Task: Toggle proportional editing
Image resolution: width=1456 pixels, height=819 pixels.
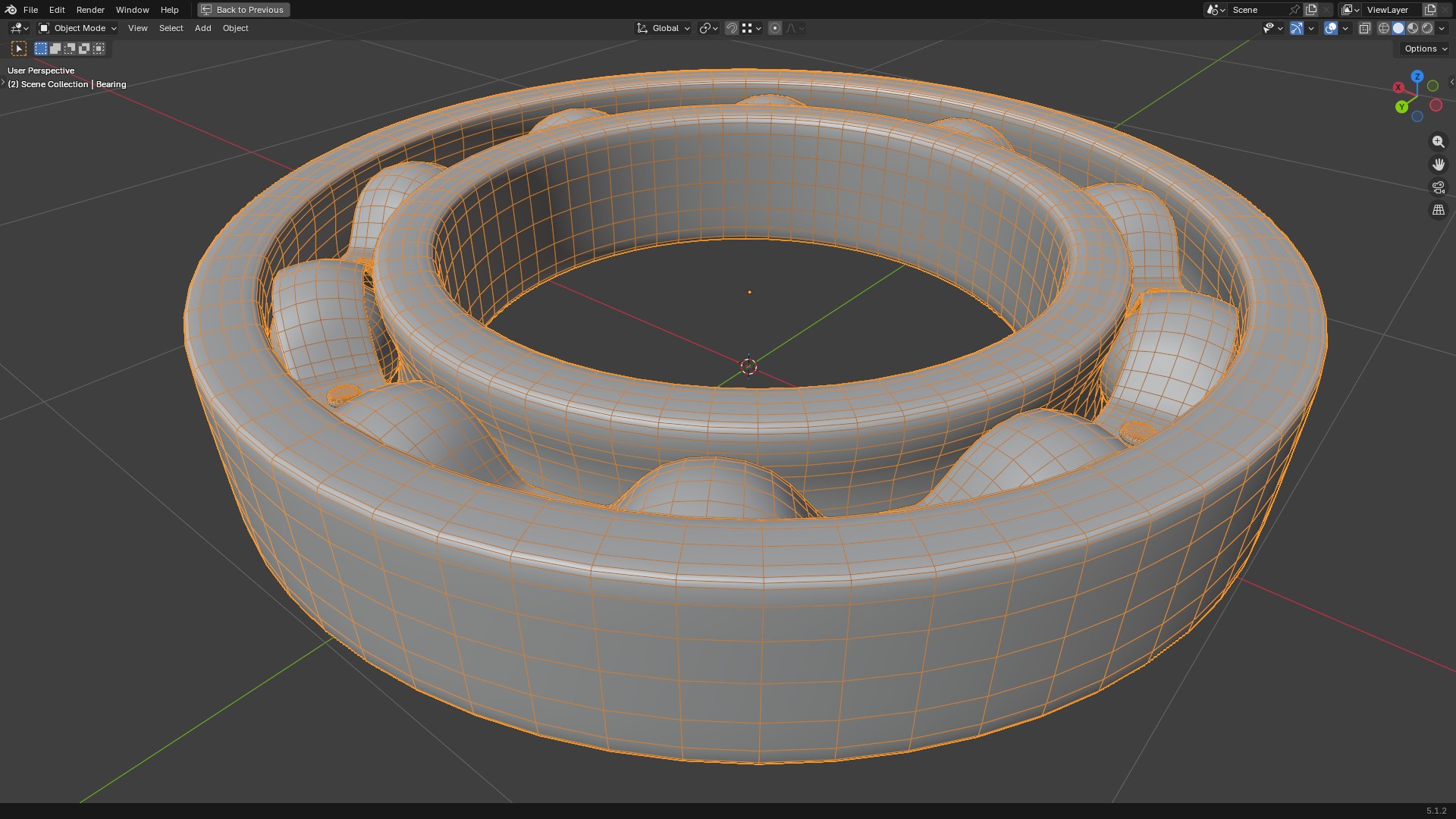Action: [774, 28]
